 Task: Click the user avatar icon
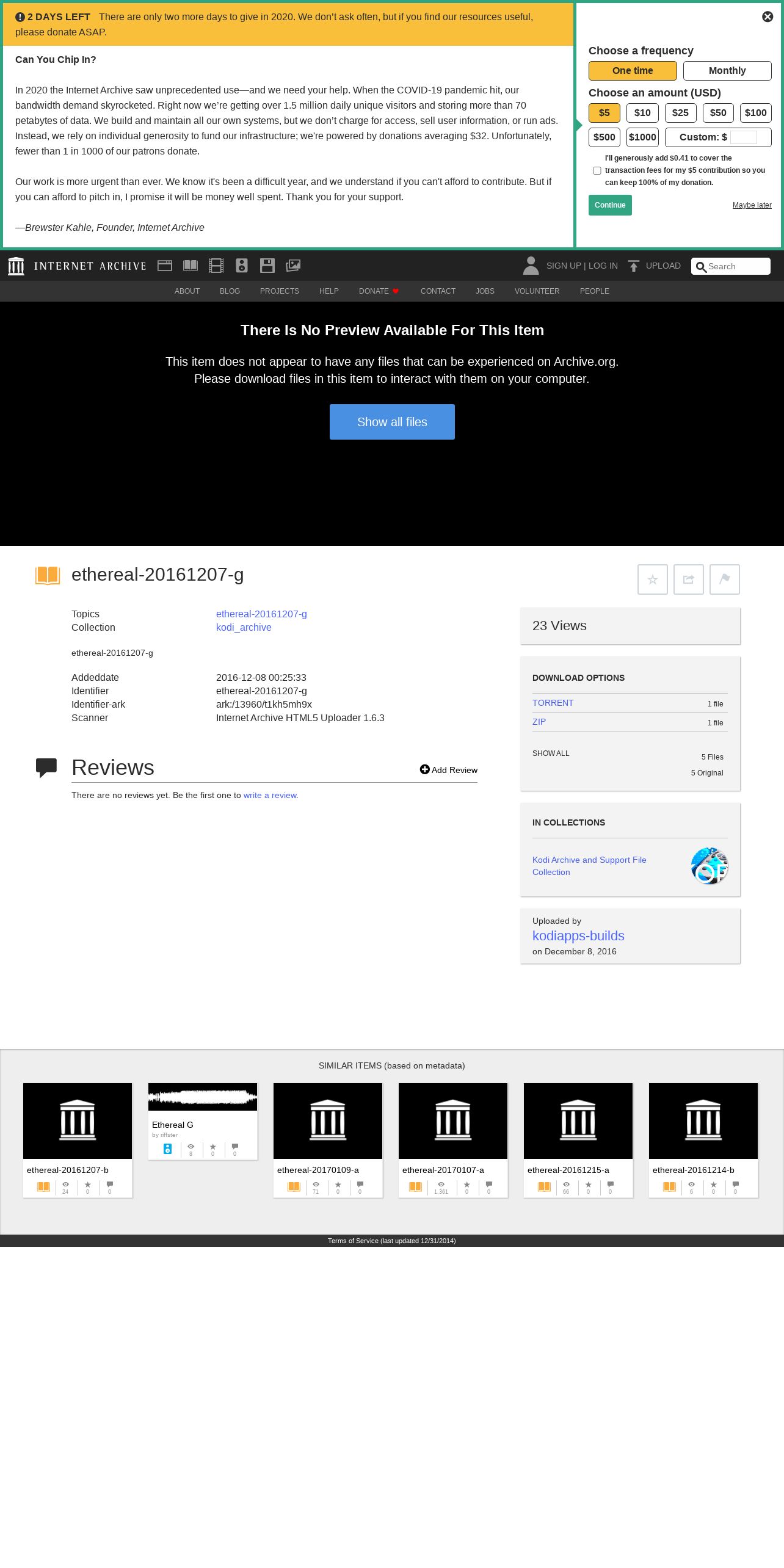click(x=531, y=266)
